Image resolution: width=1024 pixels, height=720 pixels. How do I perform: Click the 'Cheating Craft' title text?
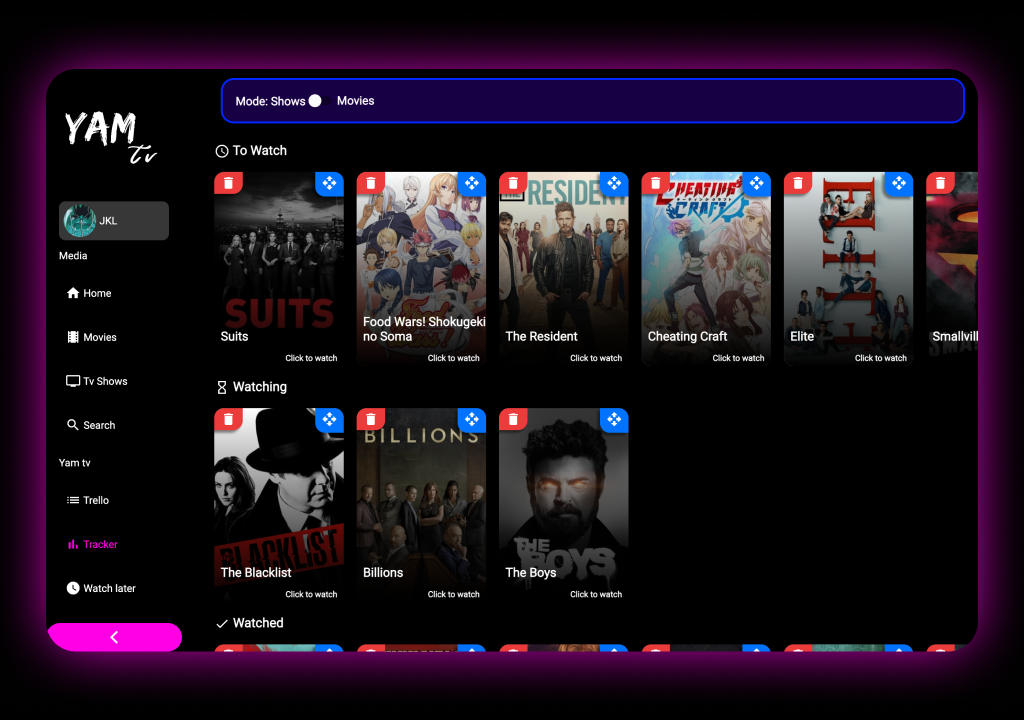pos(688,336)
